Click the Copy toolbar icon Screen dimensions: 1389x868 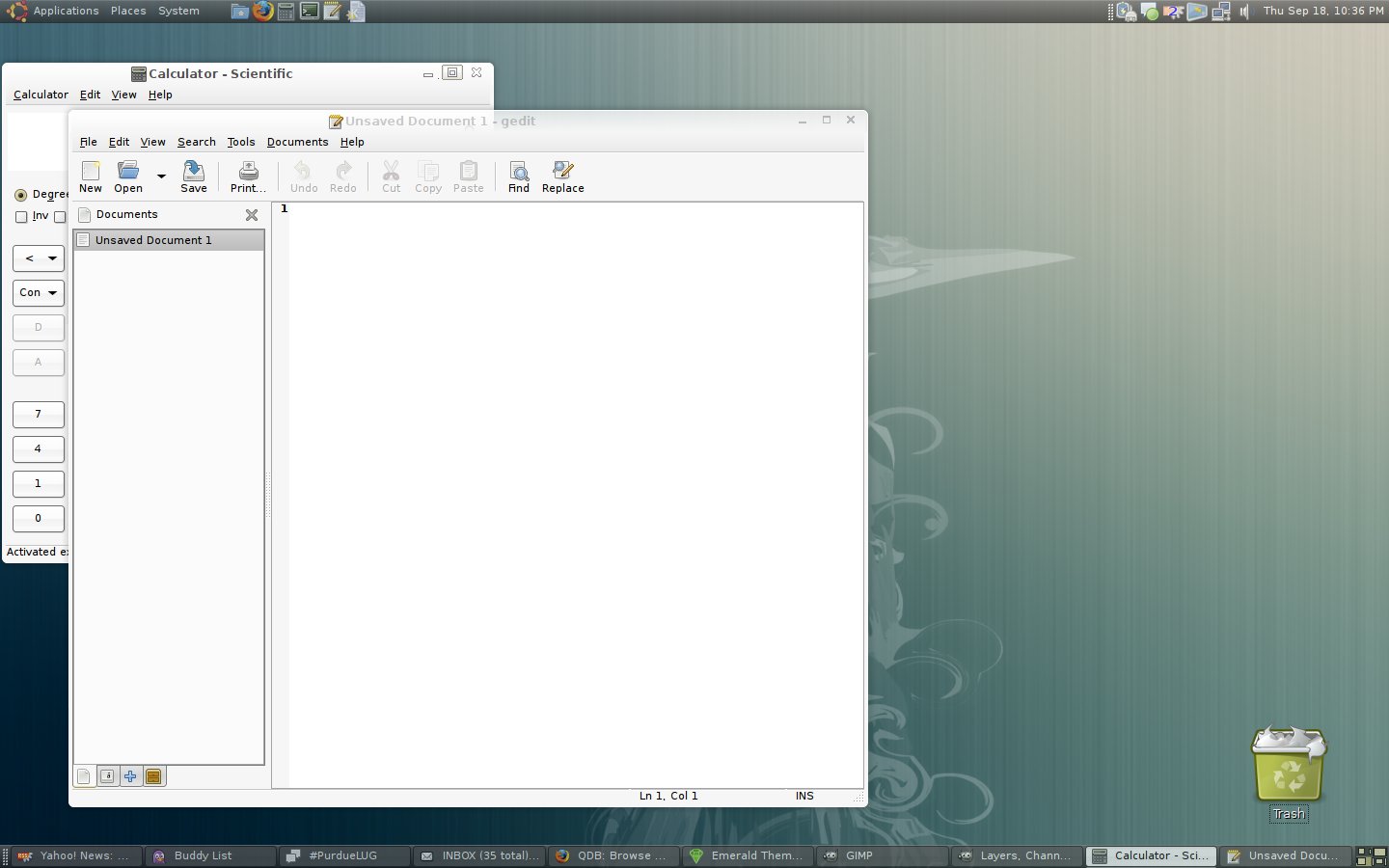pyautogui.click(x=428, y=176)
